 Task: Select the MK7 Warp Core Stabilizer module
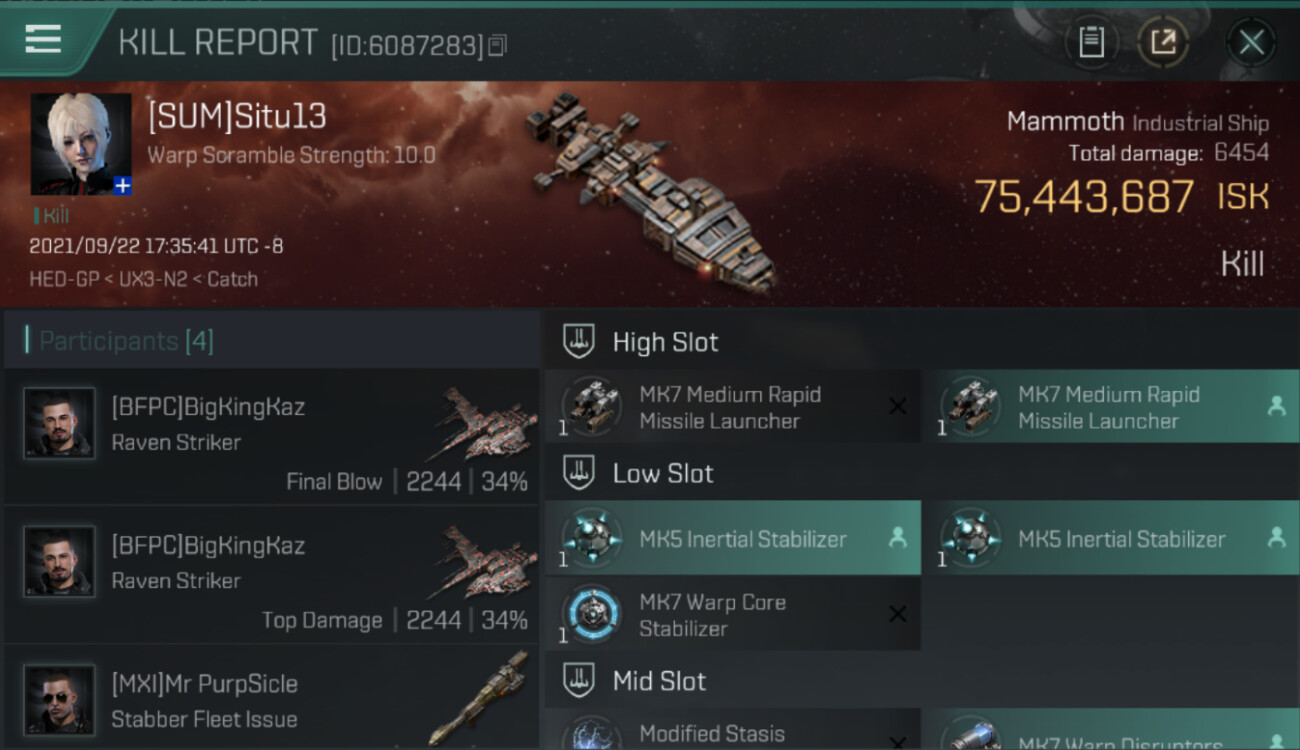(x=732, y=615)
